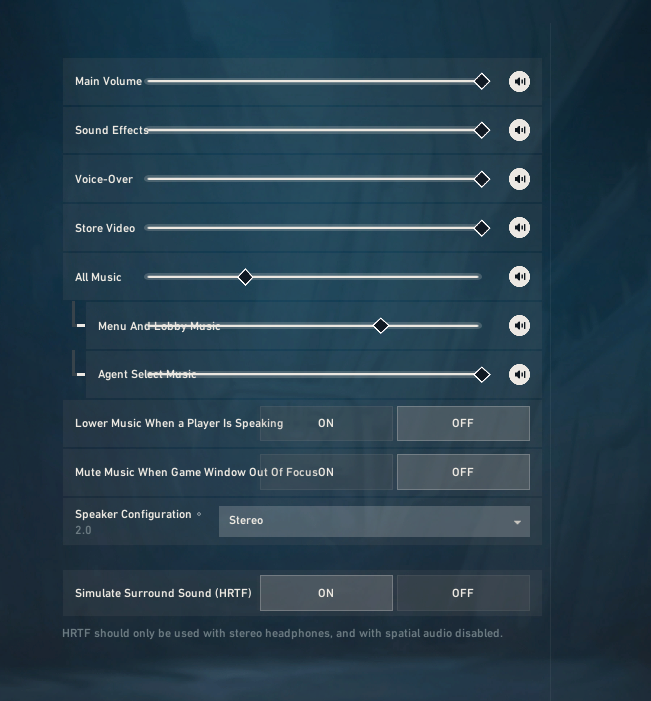Screen dimensions: 651x701
Task: Mute the Main Volume speaker icon
Action: pos(519,81)
